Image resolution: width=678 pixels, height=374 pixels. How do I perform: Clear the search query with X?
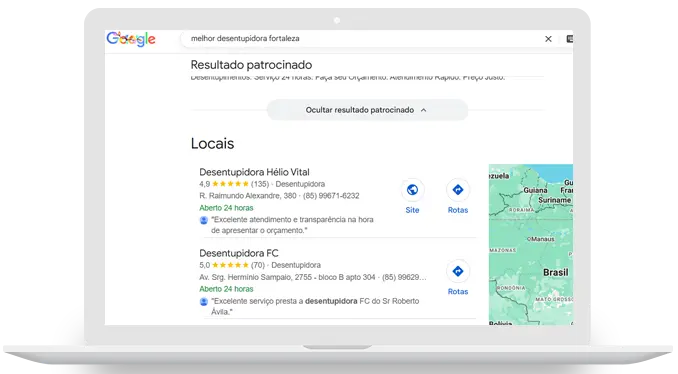point(548,39)
